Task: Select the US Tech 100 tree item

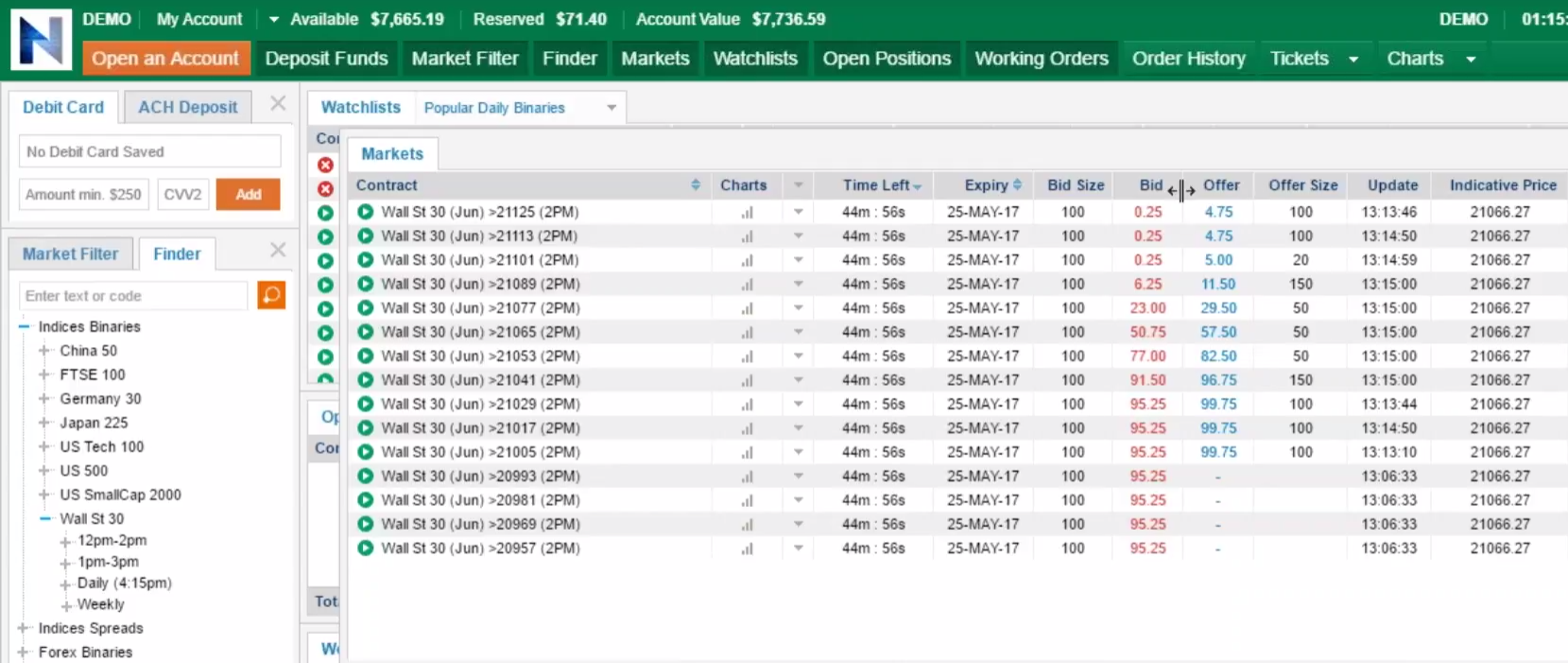Action: (102, 446)
